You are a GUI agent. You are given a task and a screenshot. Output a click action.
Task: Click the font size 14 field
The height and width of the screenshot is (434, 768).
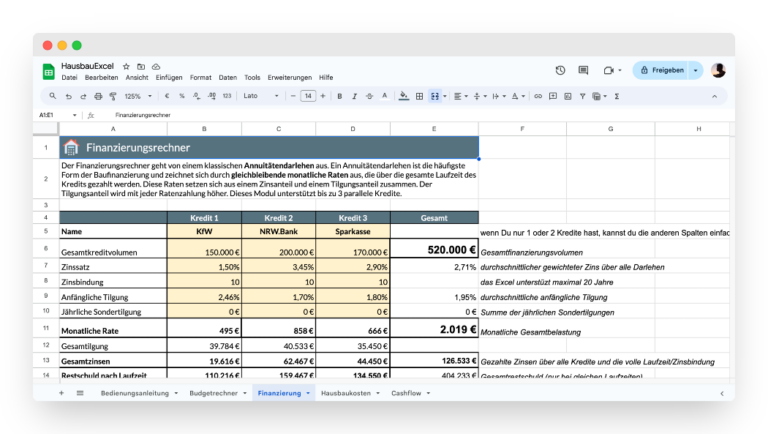[x=308, y=96]
